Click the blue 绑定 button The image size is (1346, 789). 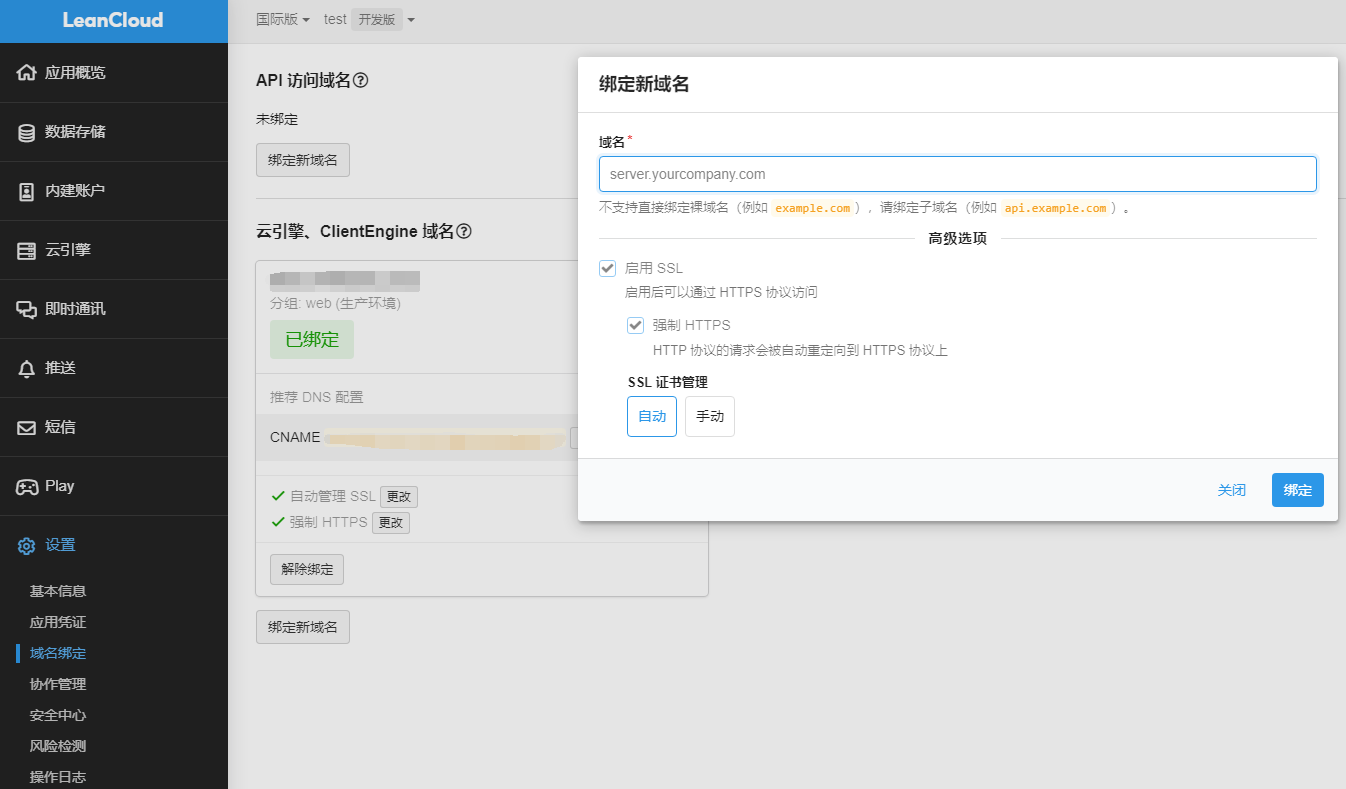coord(1297,490)
